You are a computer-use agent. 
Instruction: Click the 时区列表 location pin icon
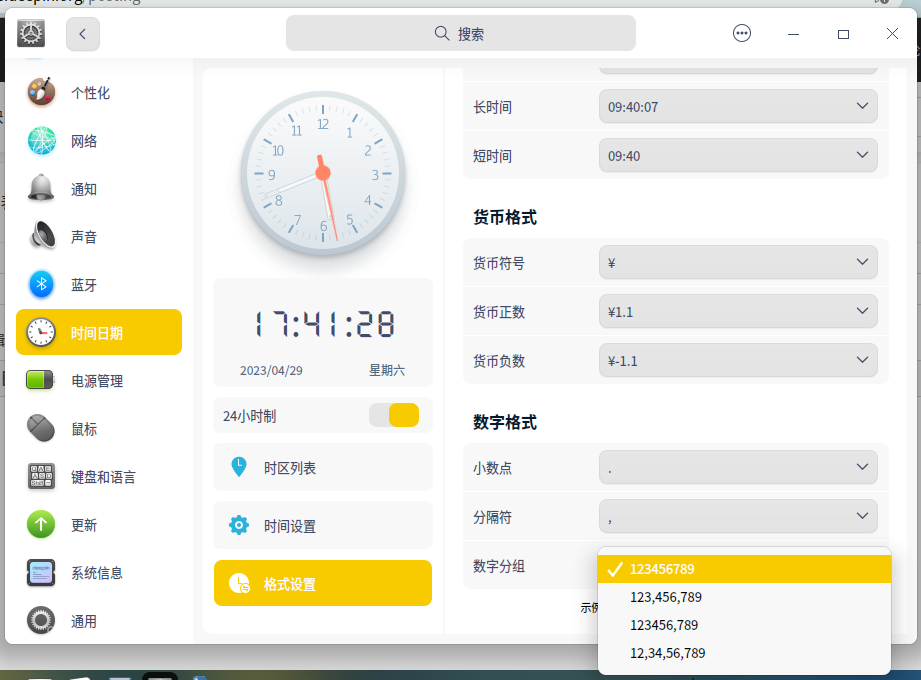[238, 467]
